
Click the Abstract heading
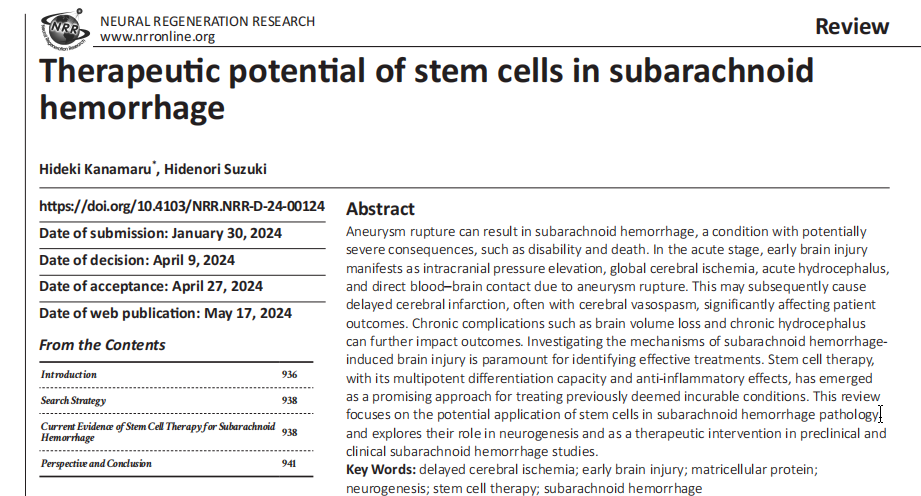(x=380, y=209)
